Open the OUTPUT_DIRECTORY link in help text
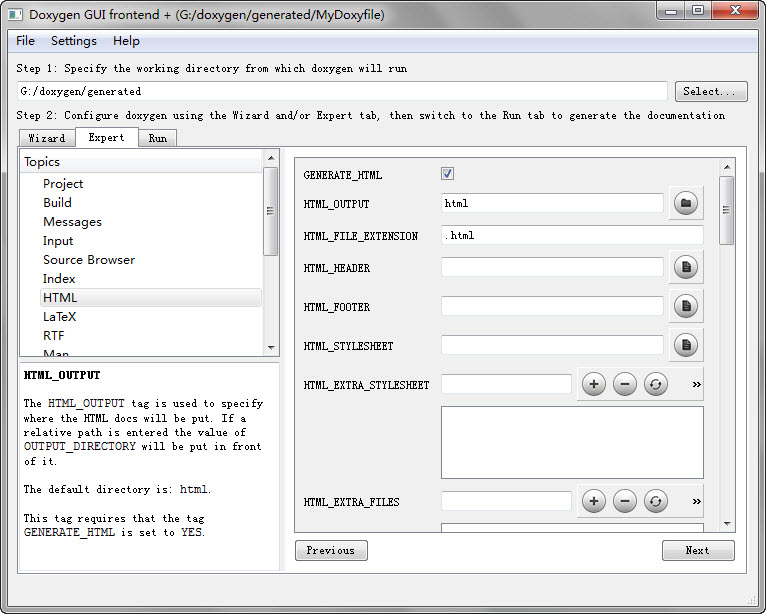 80,446
